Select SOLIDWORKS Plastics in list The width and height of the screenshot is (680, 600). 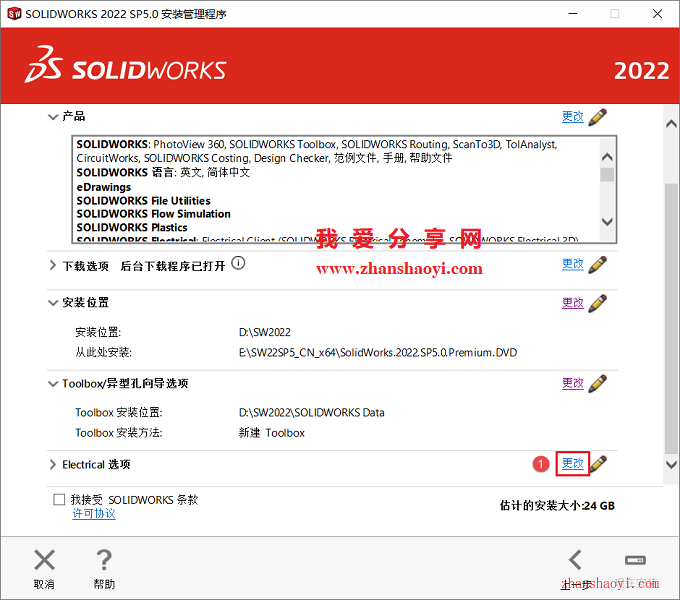click(132, 228)
